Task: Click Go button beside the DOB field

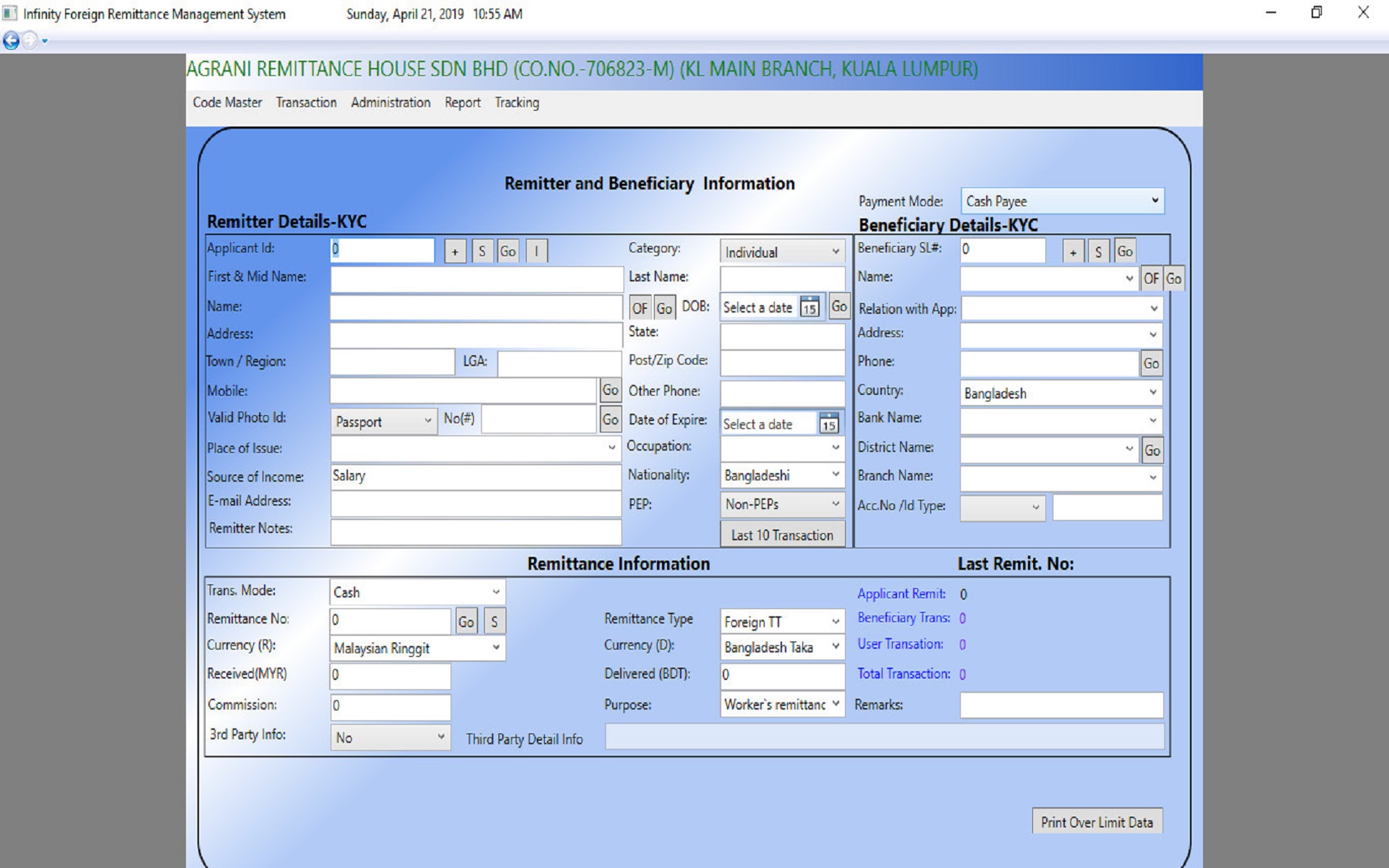Action: point(839,307)
